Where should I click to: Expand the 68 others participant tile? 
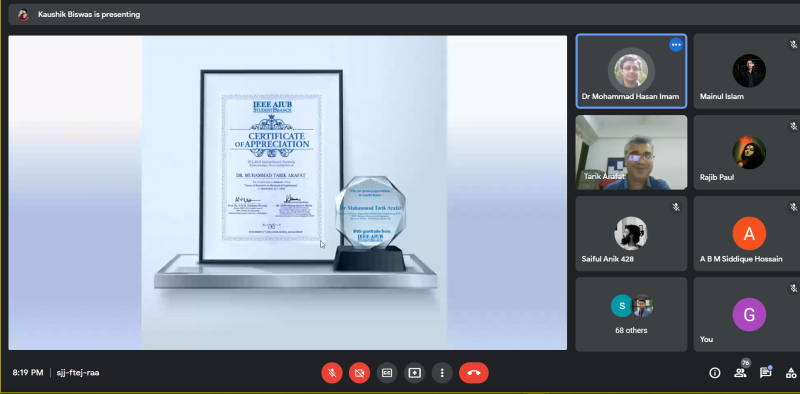click(631, 314)
